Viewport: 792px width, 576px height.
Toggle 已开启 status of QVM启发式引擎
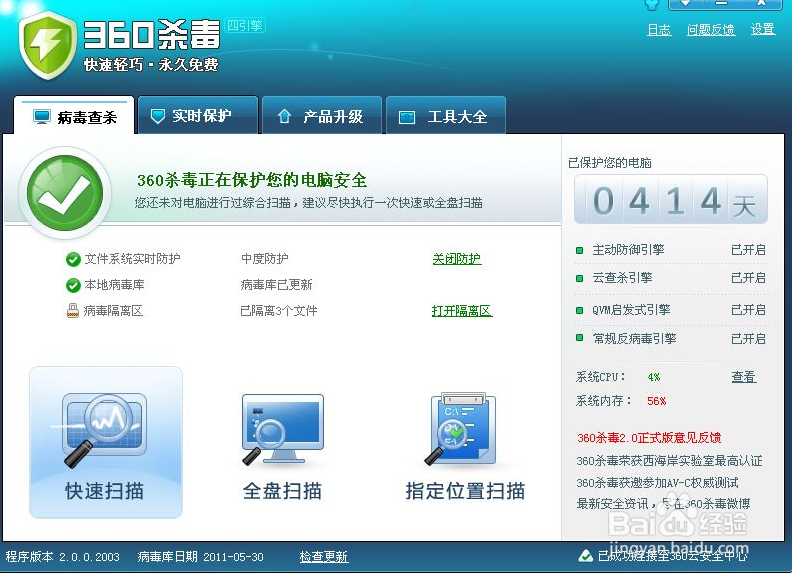749,310
